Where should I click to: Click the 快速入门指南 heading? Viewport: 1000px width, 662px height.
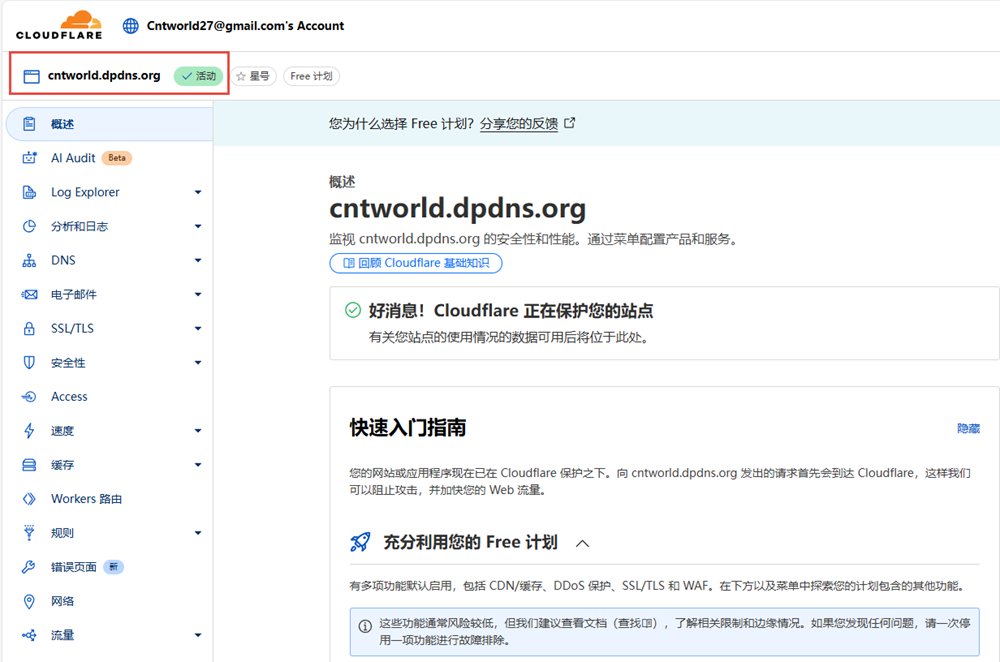[x=408, y=427]
